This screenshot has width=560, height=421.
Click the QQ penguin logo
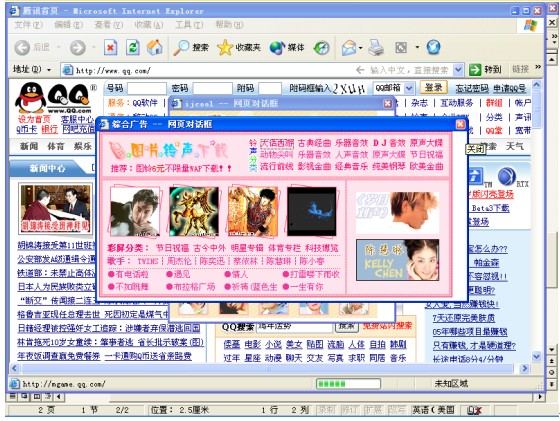pos(31,98)
